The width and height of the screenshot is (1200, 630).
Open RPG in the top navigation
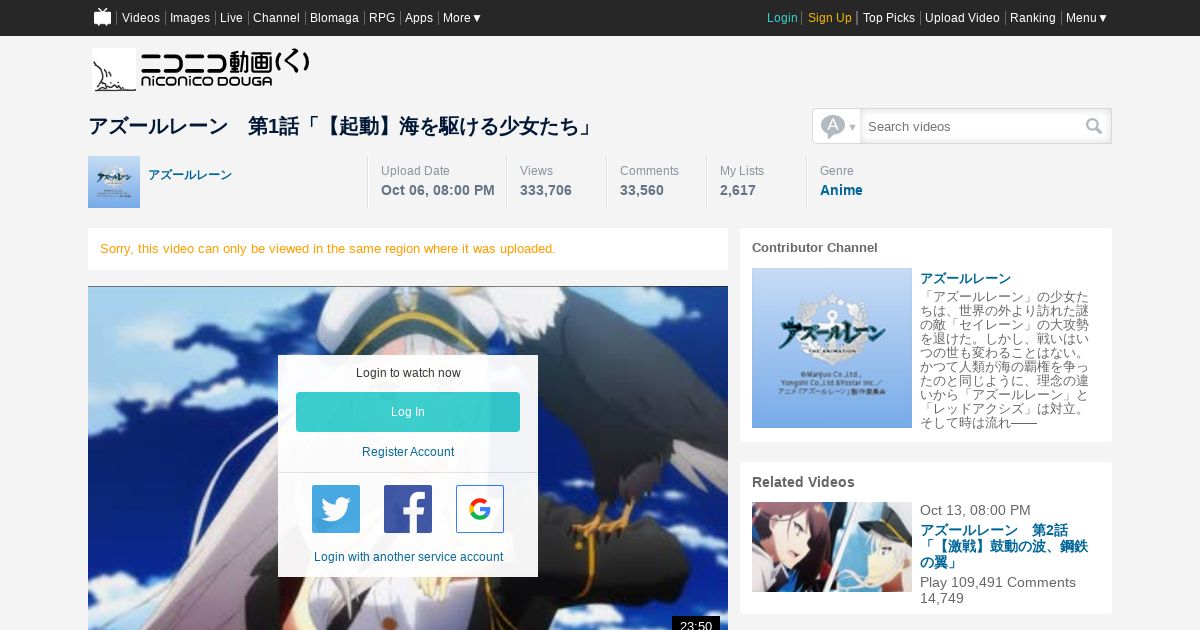pos(382,18)
